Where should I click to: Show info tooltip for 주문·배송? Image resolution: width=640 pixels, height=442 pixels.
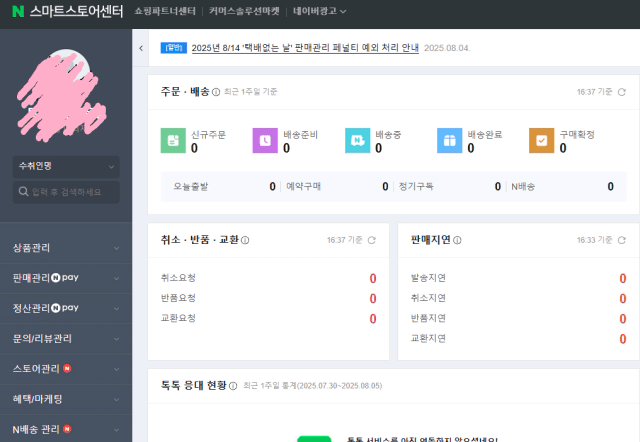(x=216, y=92)
